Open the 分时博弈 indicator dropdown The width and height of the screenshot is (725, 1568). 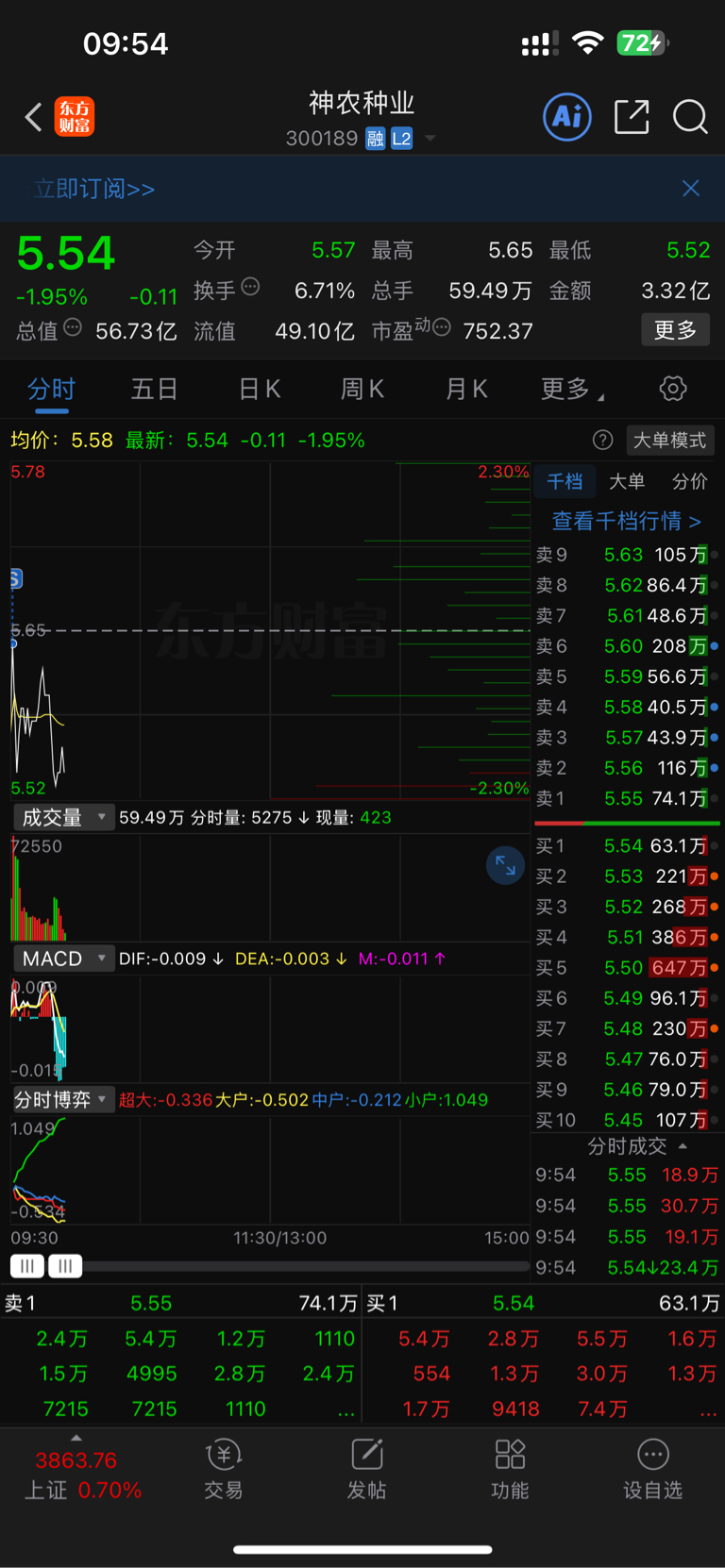click(x=63, y=1099)
